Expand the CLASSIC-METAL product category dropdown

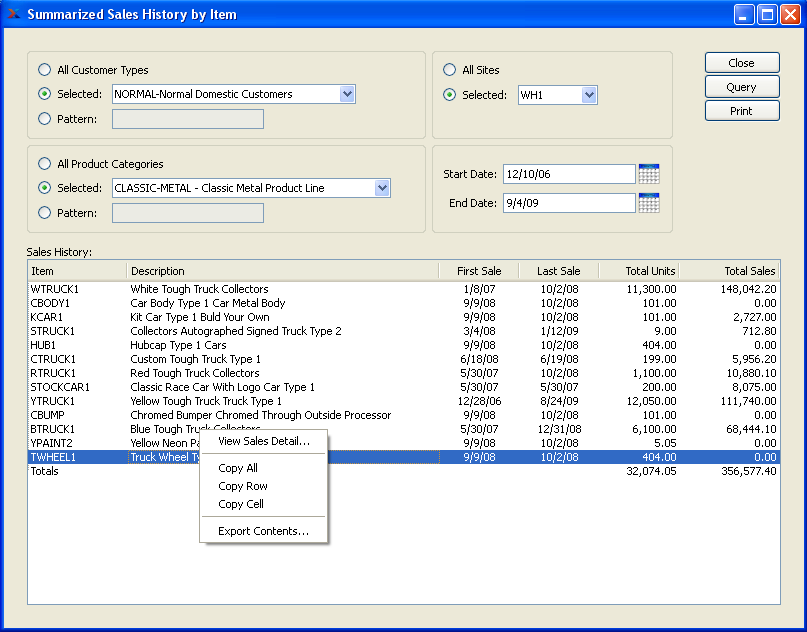(381, 188)
